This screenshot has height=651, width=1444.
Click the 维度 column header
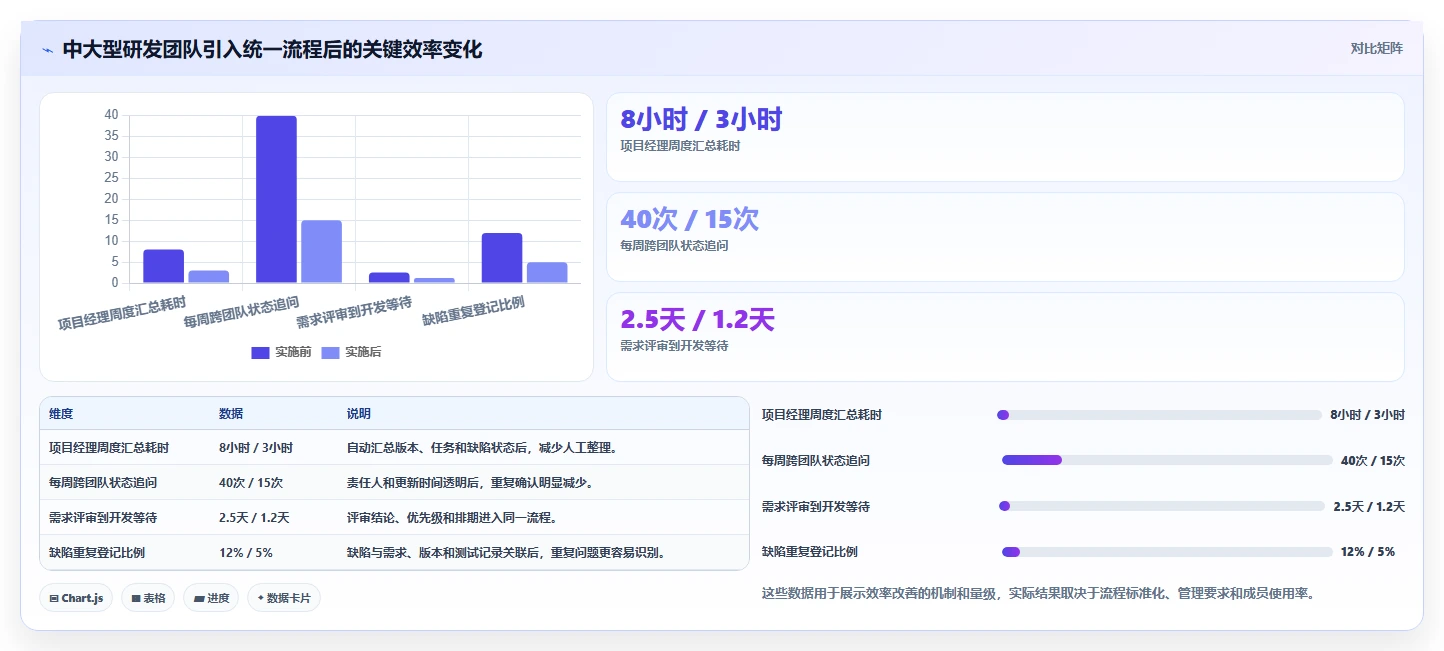61,414
